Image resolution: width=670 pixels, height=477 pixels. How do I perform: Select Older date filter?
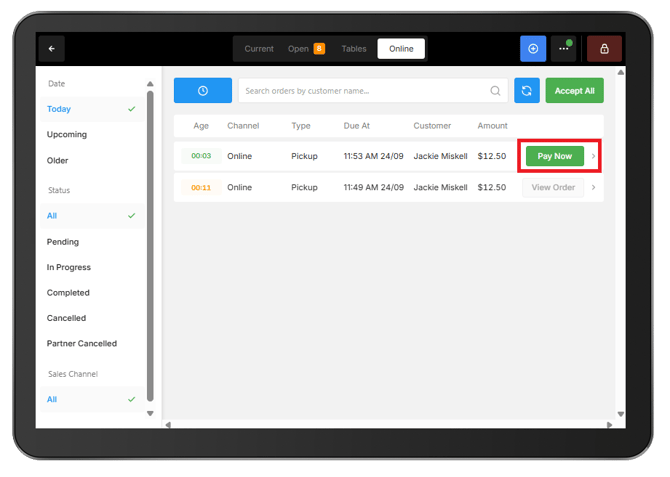pos(92,161)
